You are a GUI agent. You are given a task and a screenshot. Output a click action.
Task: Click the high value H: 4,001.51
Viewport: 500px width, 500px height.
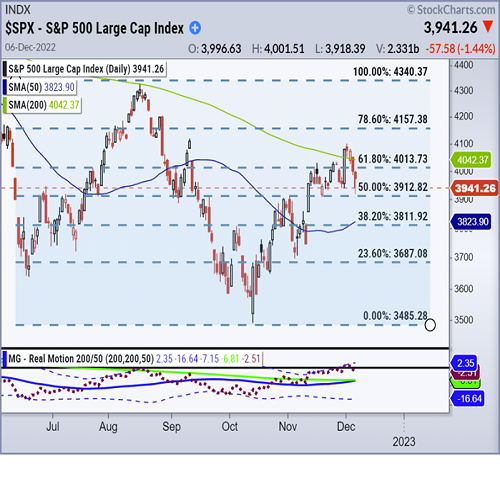[278, 49]
